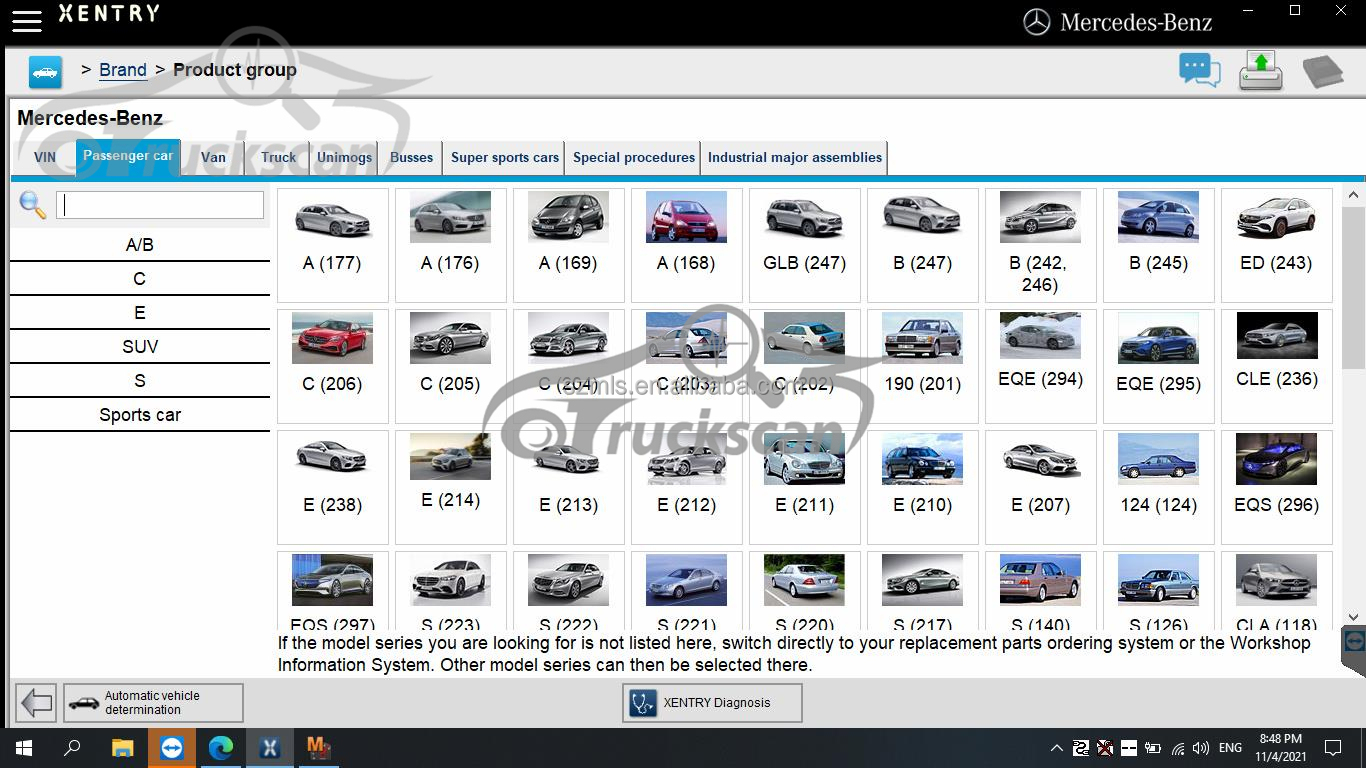Click the blue car home icon
The width and height of the screenshot is (1366, 768).
[45, 72]
